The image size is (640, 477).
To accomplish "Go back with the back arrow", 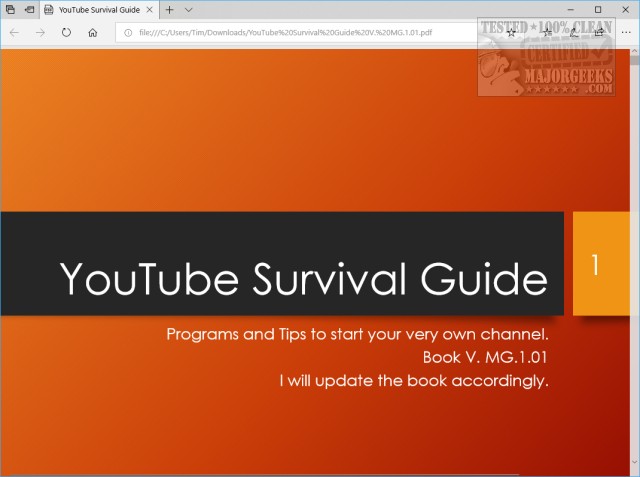I will pos(14,33).
